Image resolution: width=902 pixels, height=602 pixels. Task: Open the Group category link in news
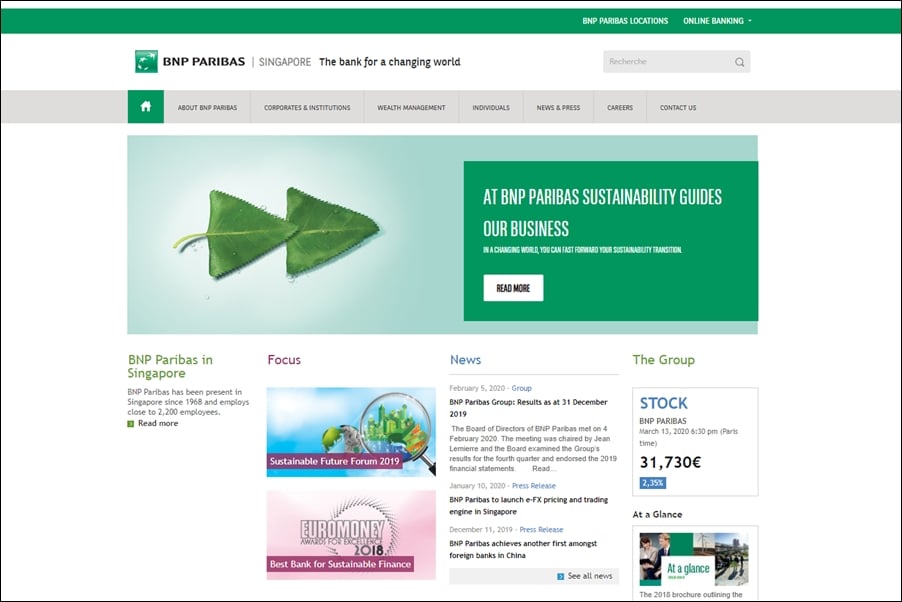pos(522,388)
